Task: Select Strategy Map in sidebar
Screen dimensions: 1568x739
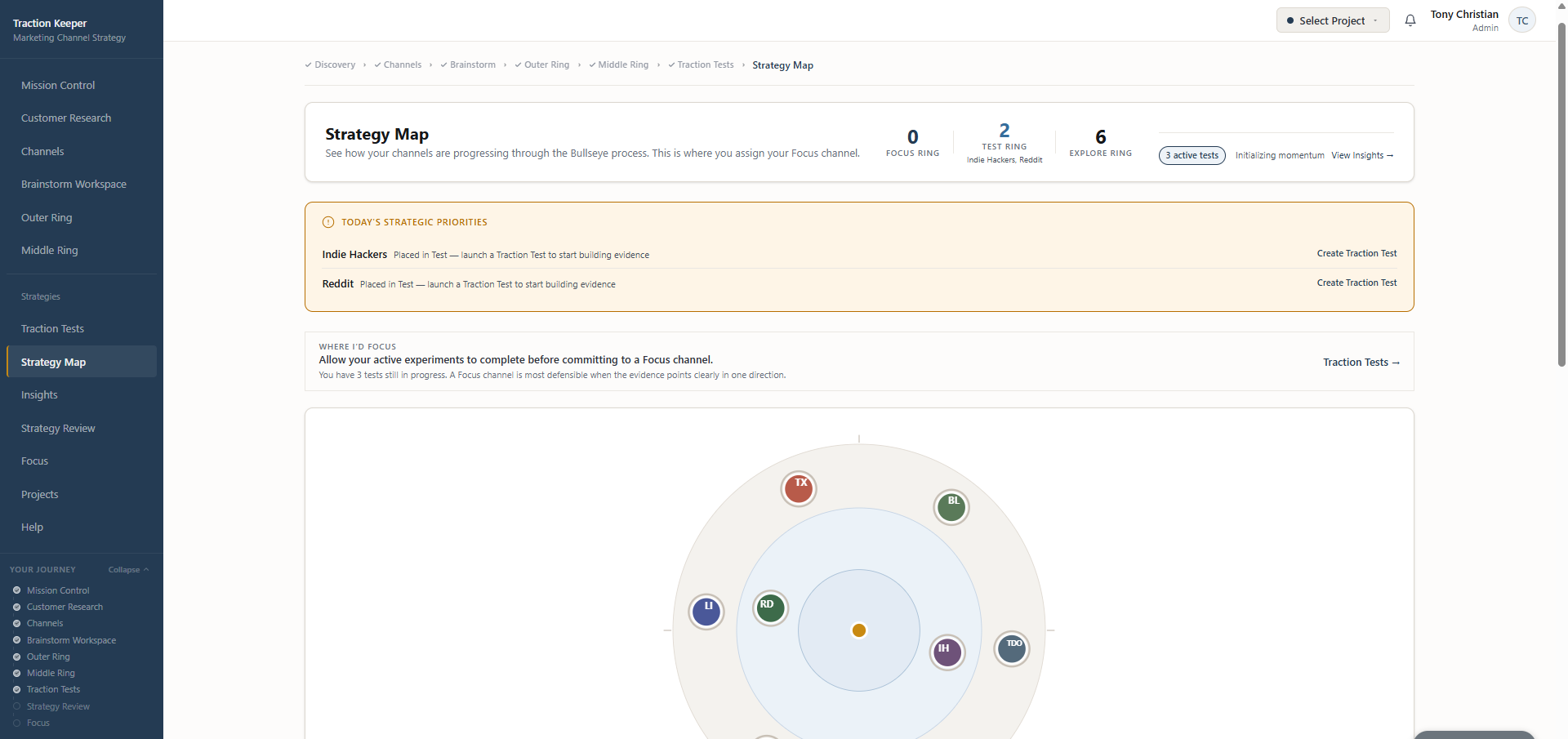Action: (82, 362)
